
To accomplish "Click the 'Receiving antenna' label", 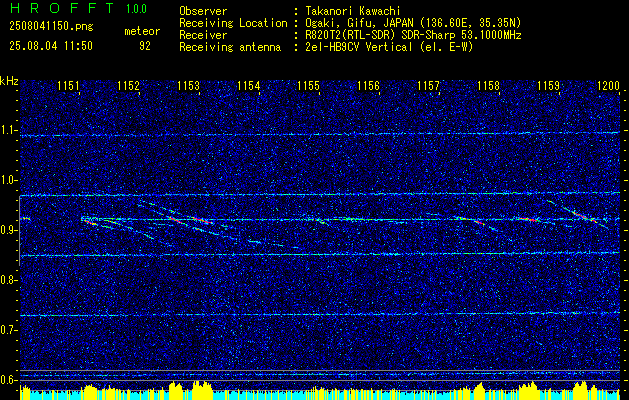I will [230, 47].
